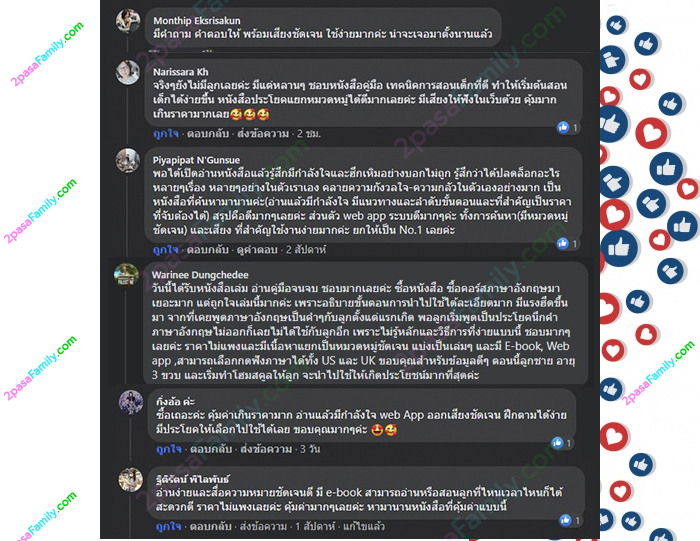
Task: Click ถูกใจ under กิ่งอ้อ's comment
Action: pyautogui.click(x=169, y=449)
